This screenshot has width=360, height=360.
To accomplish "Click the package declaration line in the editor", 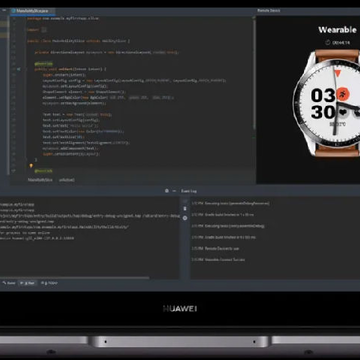I will tap(63, 18).
